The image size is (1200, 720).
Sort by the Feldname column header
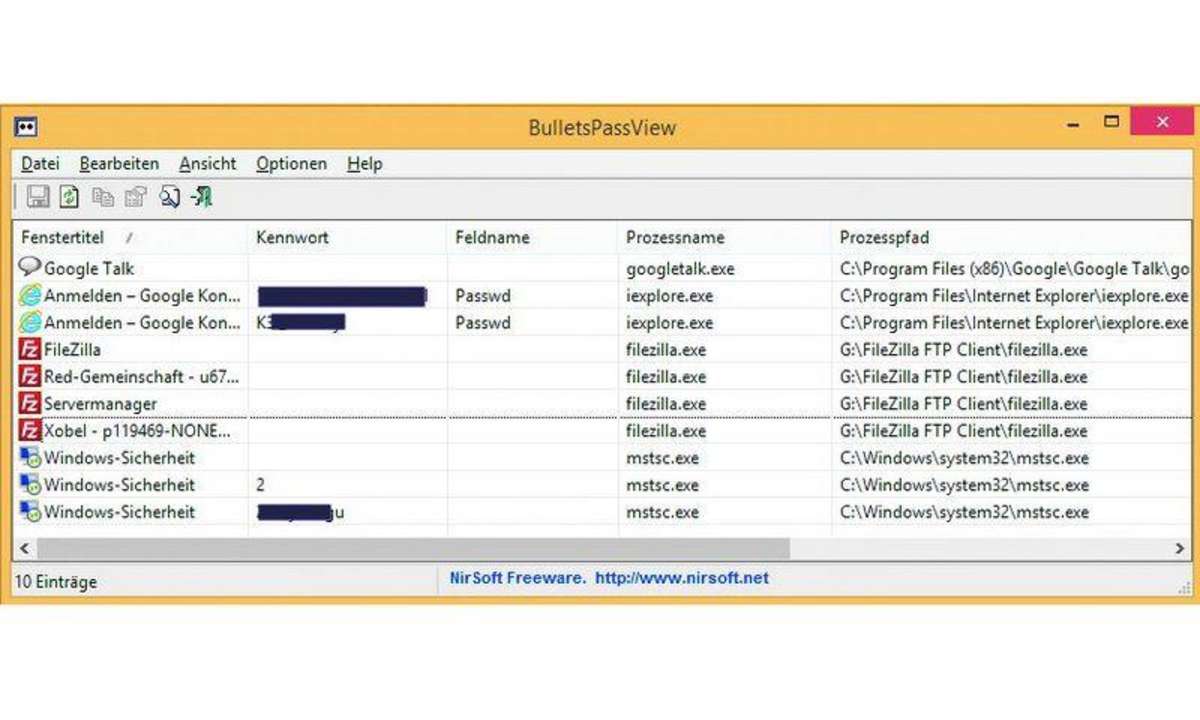point(533,238)
